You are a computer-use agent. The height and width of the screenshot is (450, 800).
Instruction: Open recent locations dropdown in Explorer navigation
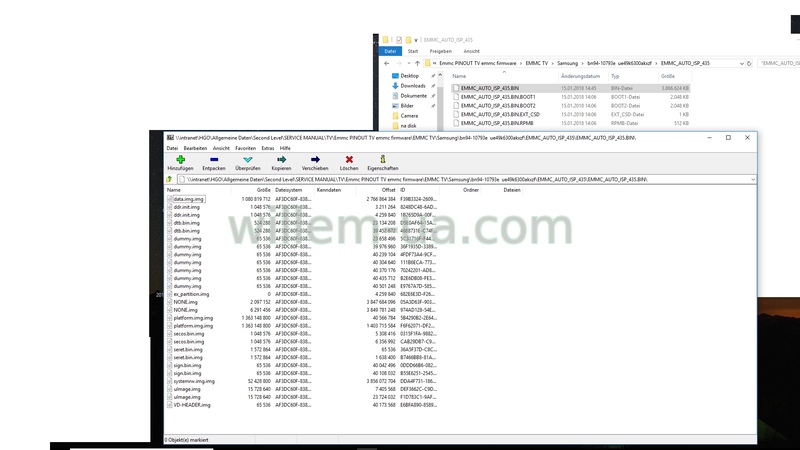point(409,63)
